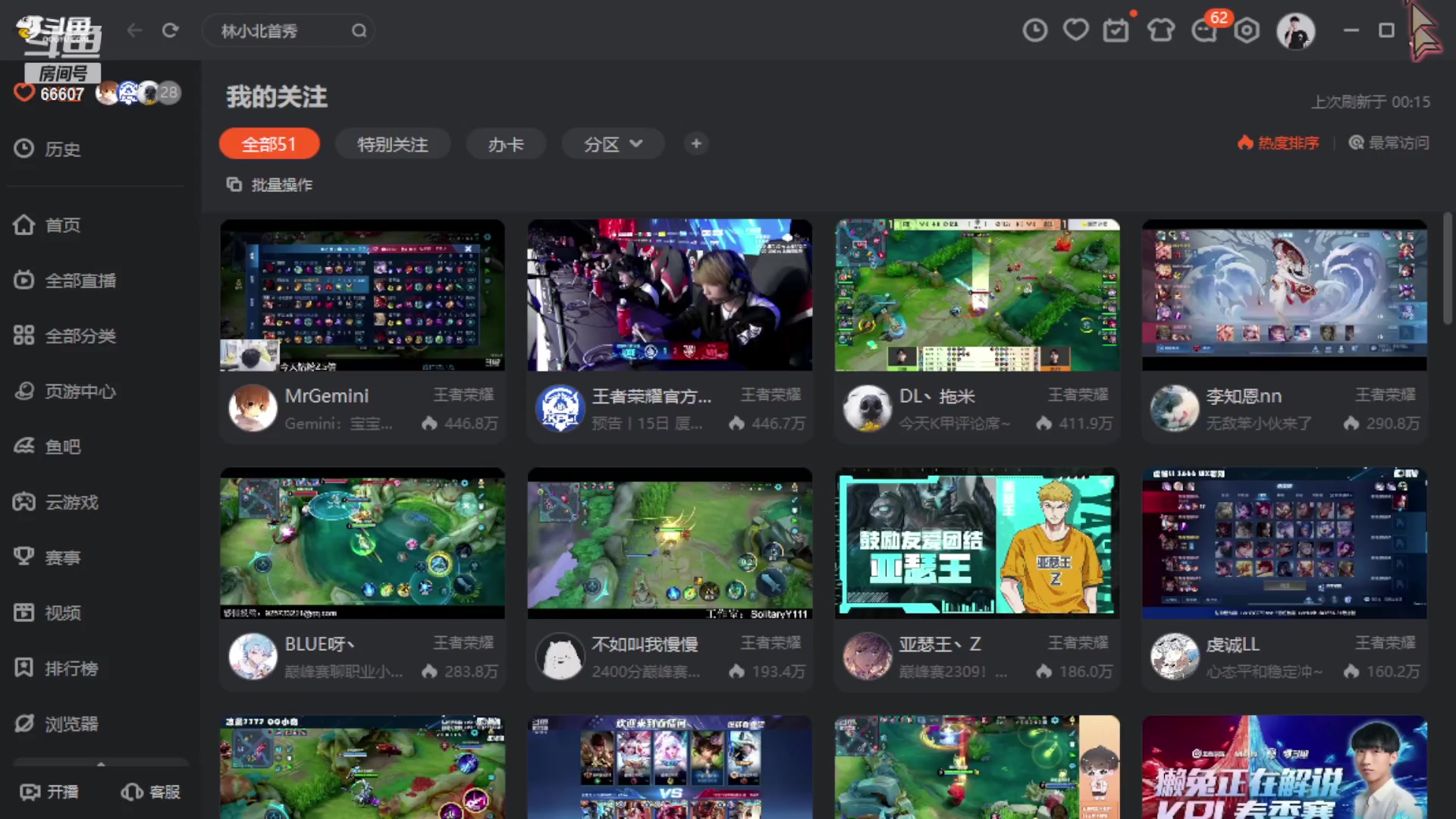The image size is (1456, 819).
Task: Expand the 分区 dropdown
Action: 613,144
